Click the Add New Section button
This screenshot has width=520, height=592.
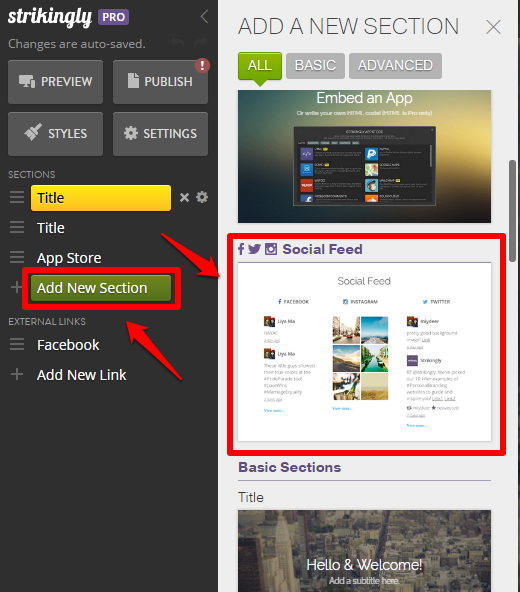[x=101, y=288]
